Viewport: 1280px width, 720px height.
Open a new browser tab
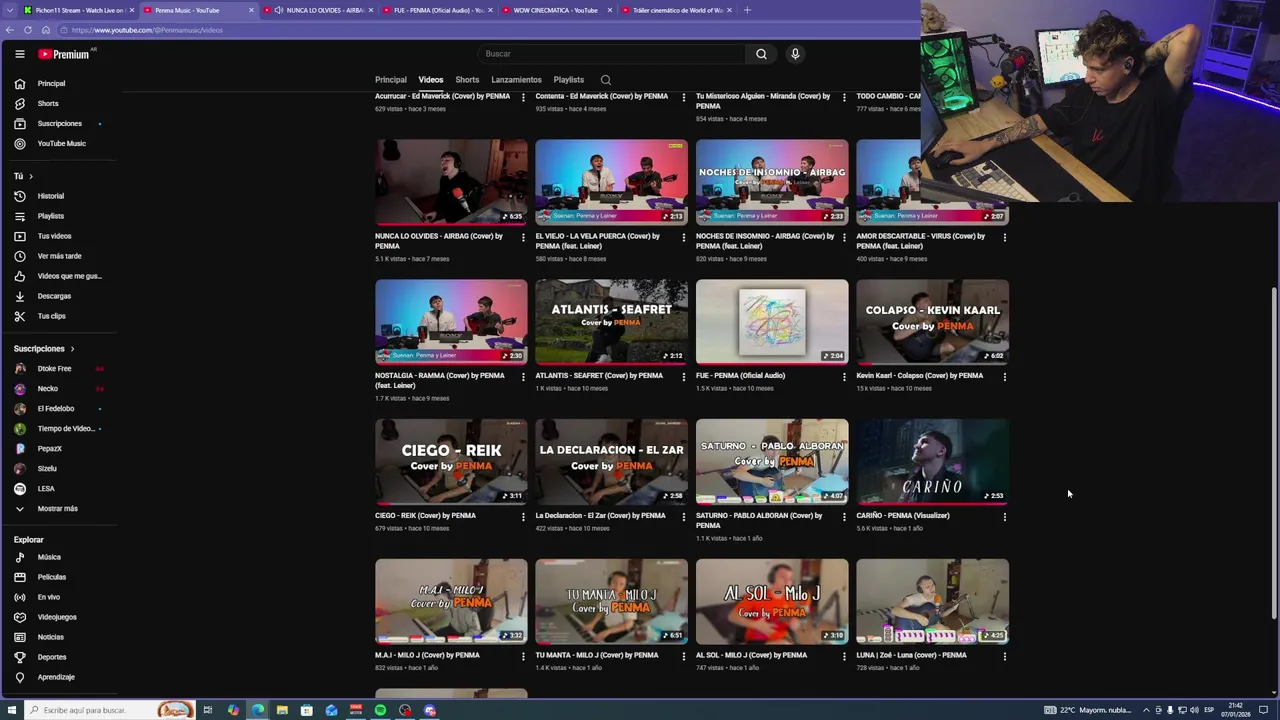[x=747, y=10]
